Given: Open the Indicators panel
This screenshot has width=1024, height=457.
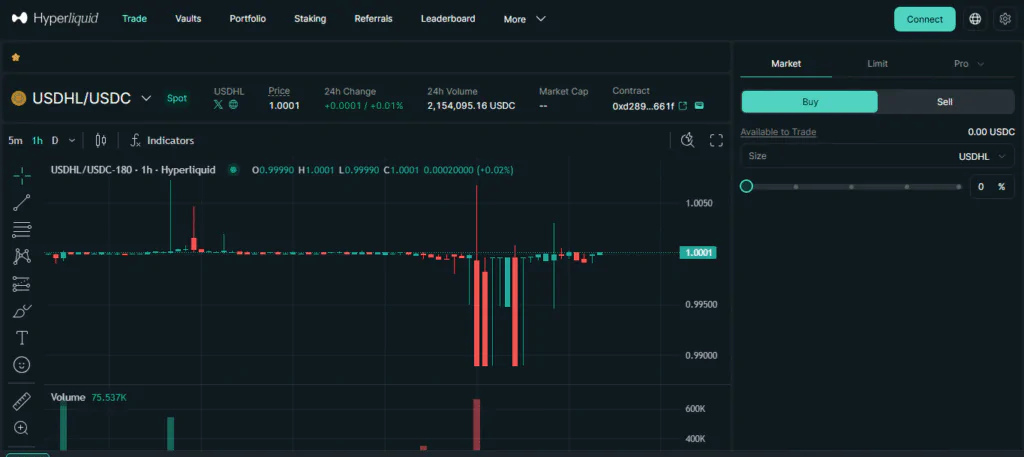Looking at the screenshot, I should pos(162,140).
